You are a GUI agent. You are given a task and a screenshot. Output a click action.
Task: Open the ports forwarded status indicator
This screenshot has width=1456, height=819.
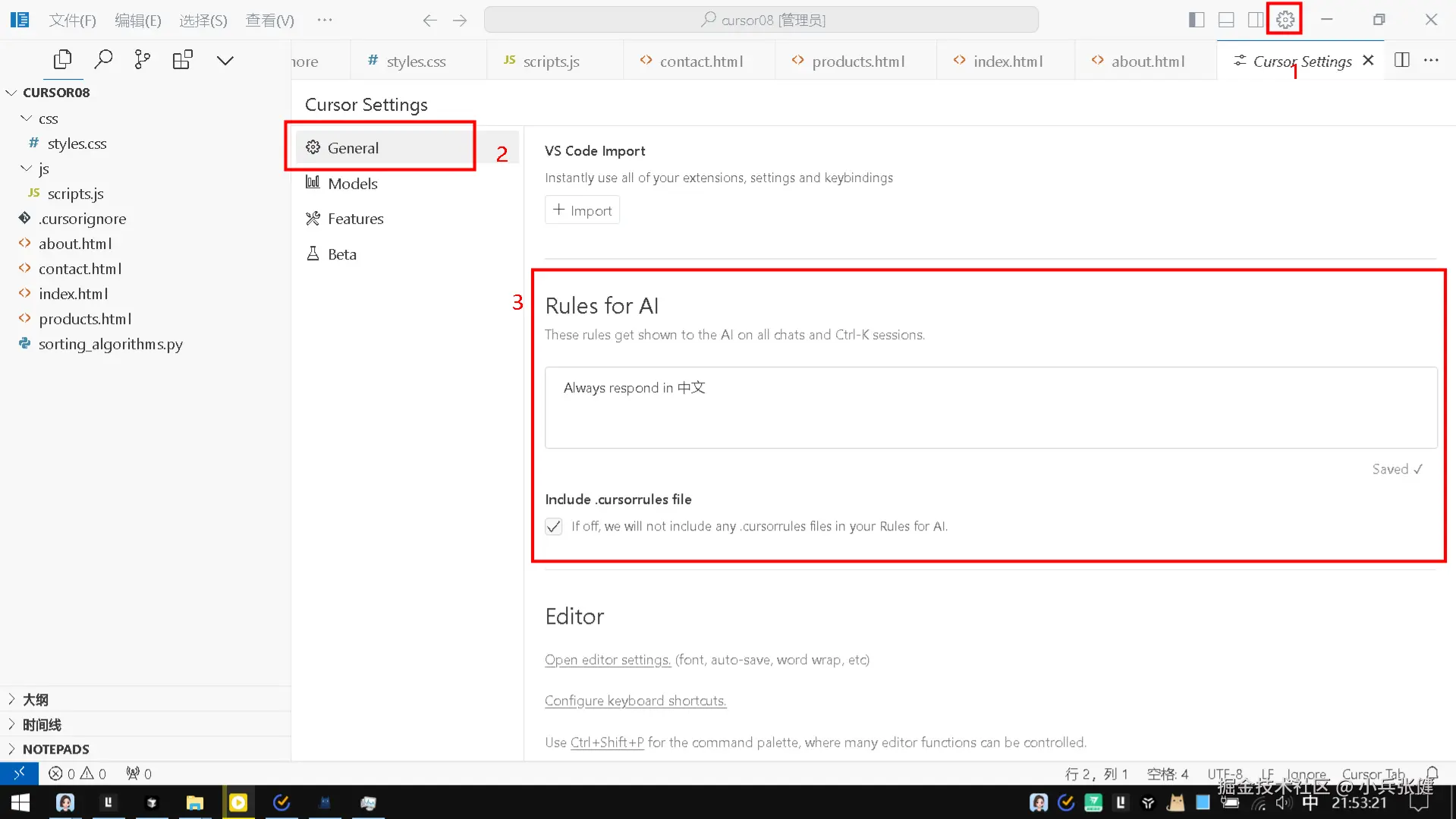139,773
